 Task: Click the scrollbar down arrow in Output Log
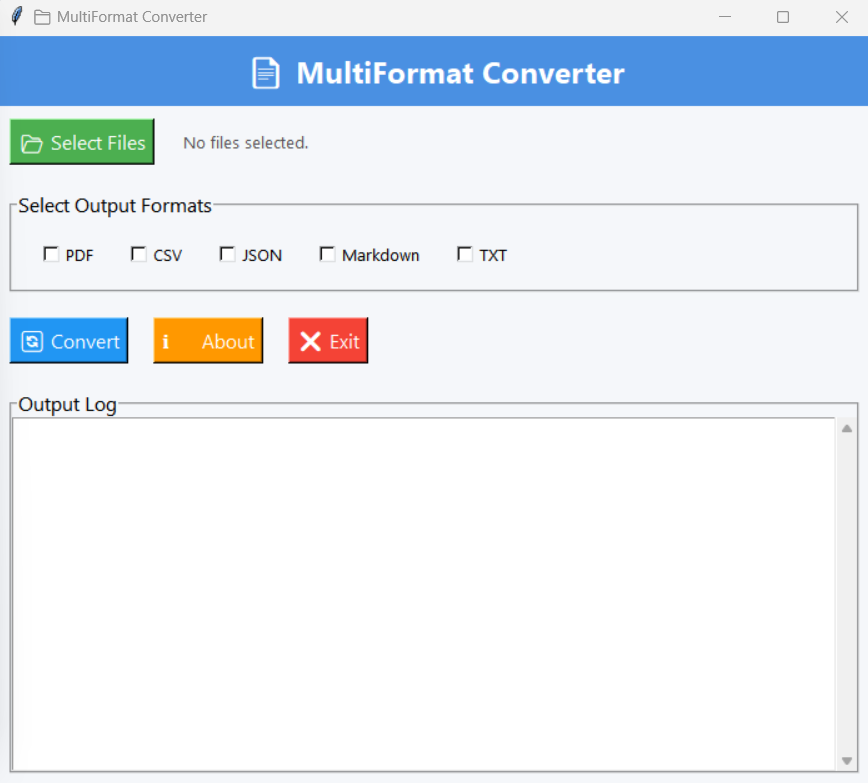(846, 759)
